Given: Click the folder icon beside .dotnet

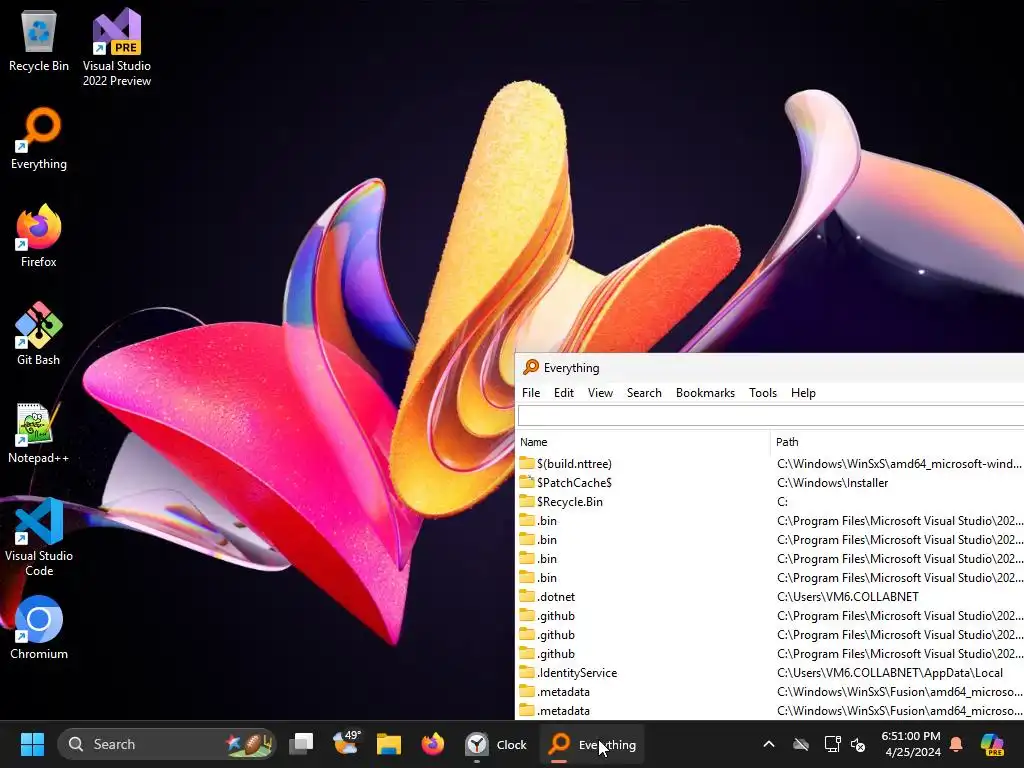Looking at the screenshot, I should coord(526,596).
